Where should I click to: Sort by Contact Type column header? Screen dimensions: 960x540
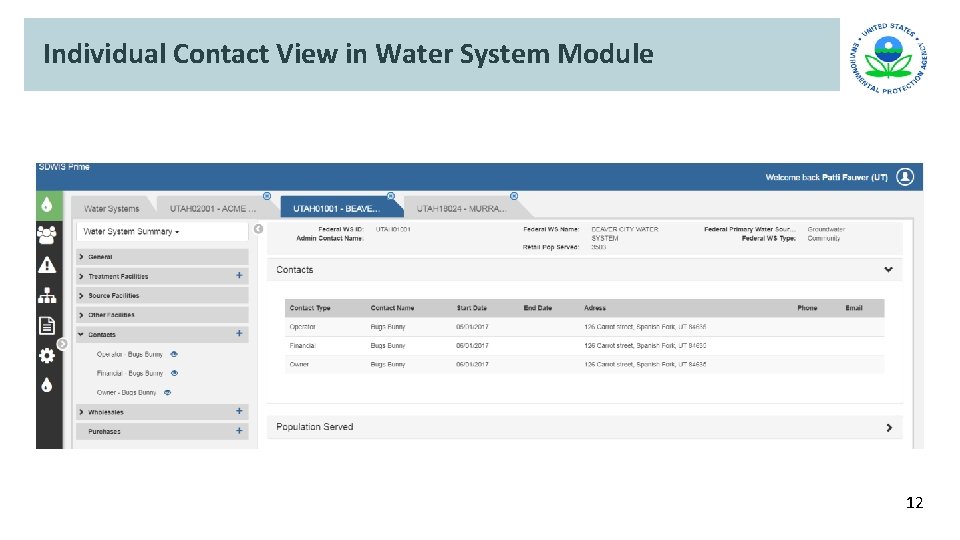[310, 308]
